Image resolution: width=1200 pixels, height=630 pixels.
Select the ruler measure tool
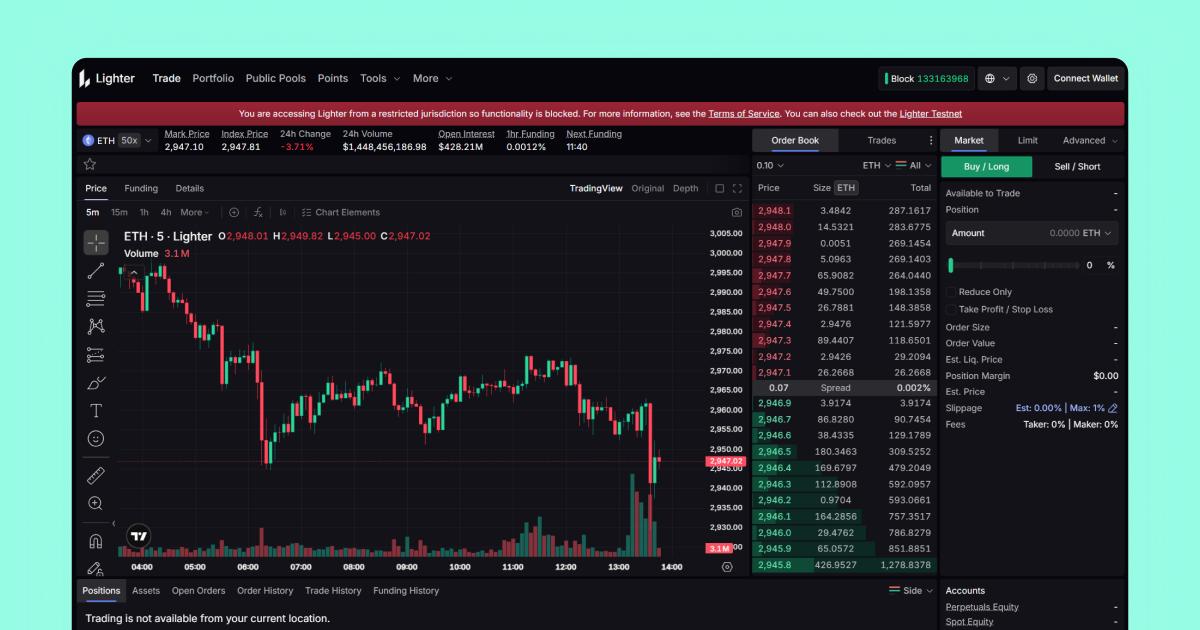pos(96,475)
